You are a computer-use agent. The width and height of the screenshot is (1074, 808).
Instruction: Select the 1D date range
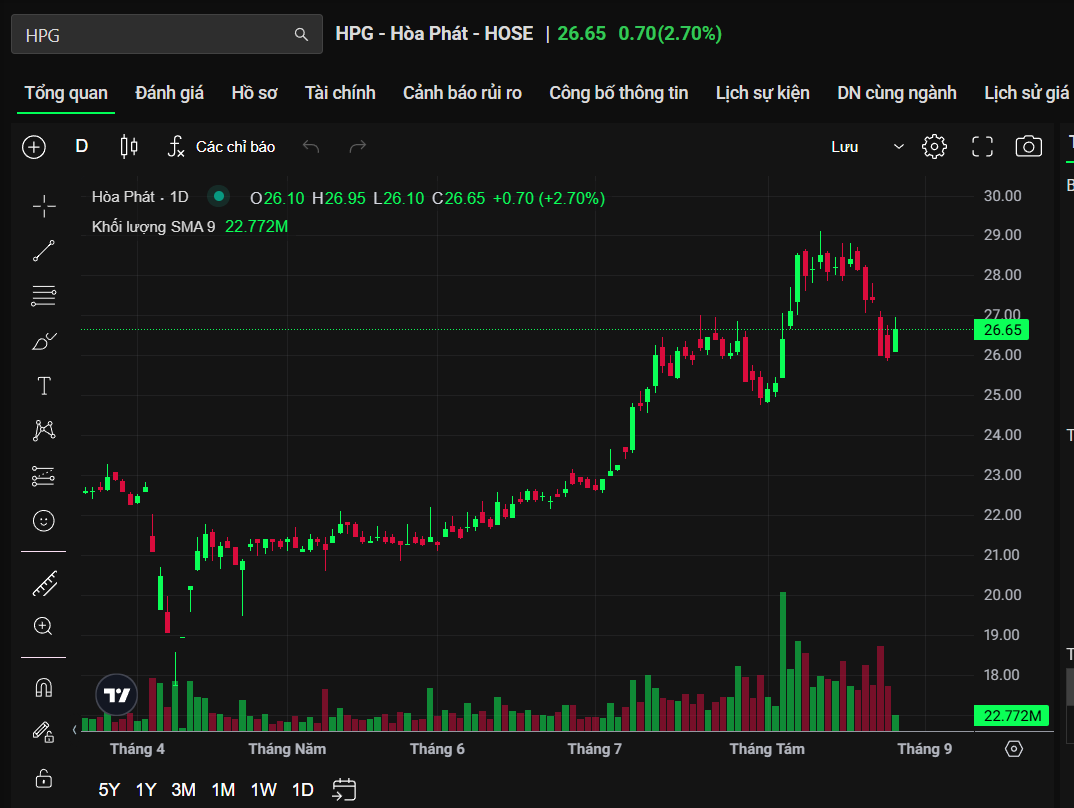pyautogui.click(x=303, y=790)
